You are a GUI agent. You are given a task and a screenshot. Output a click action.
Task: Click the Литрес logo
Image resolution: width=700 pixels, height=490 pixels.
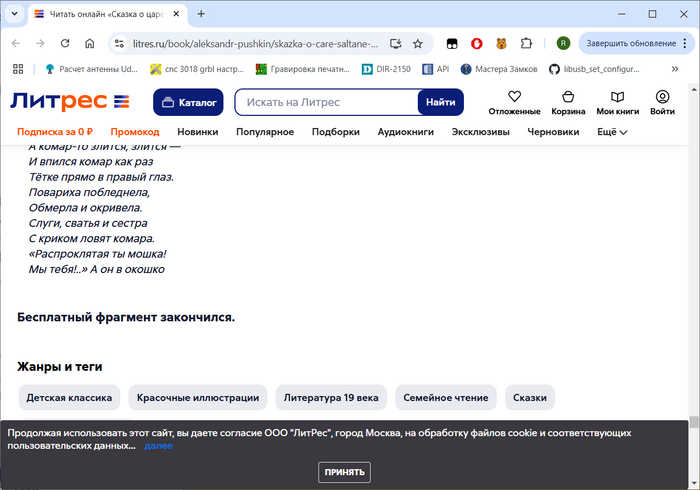[70, 102]
